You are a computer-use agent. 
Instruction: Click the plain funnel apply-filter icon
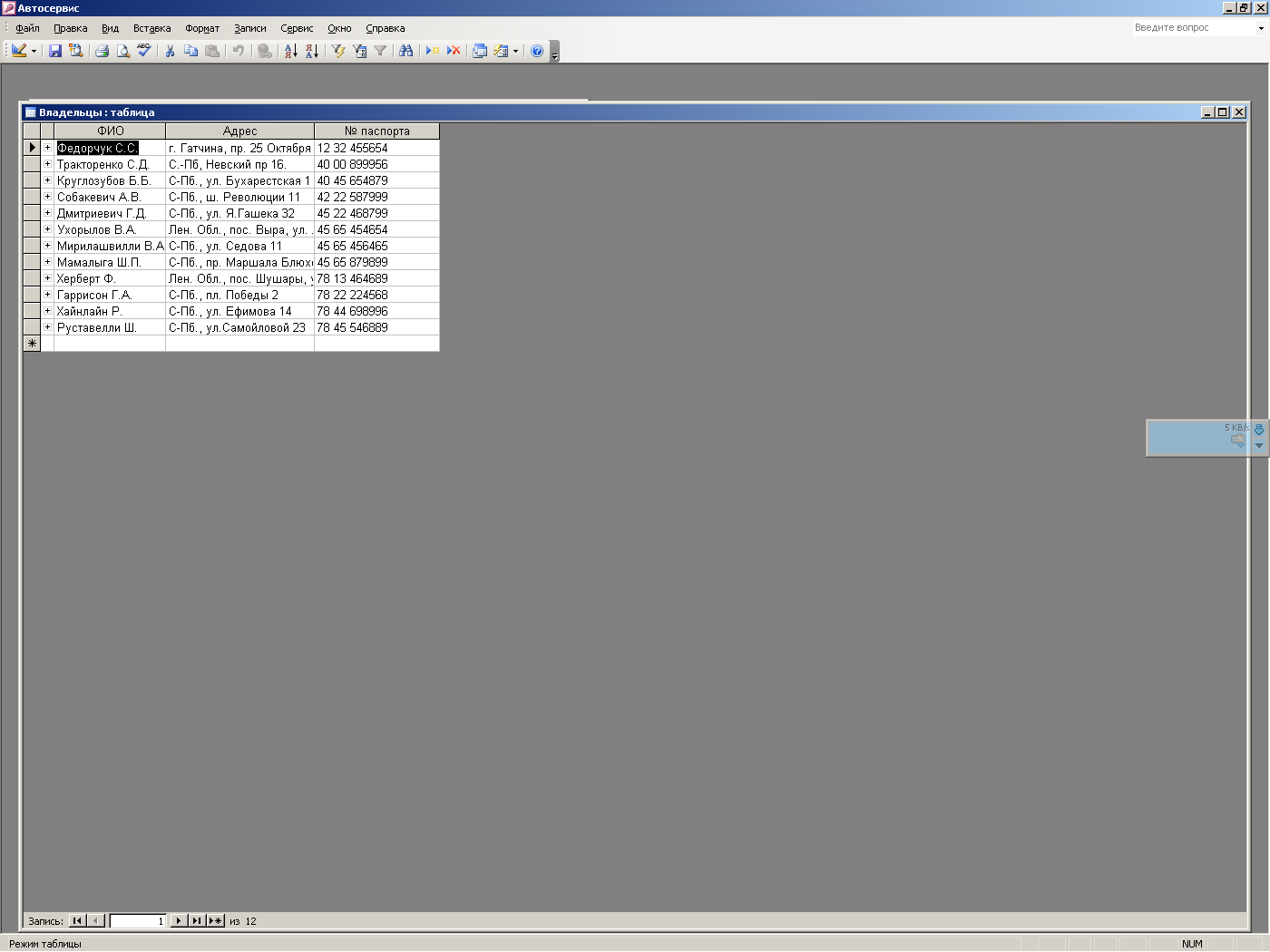(x=380, y=51)
